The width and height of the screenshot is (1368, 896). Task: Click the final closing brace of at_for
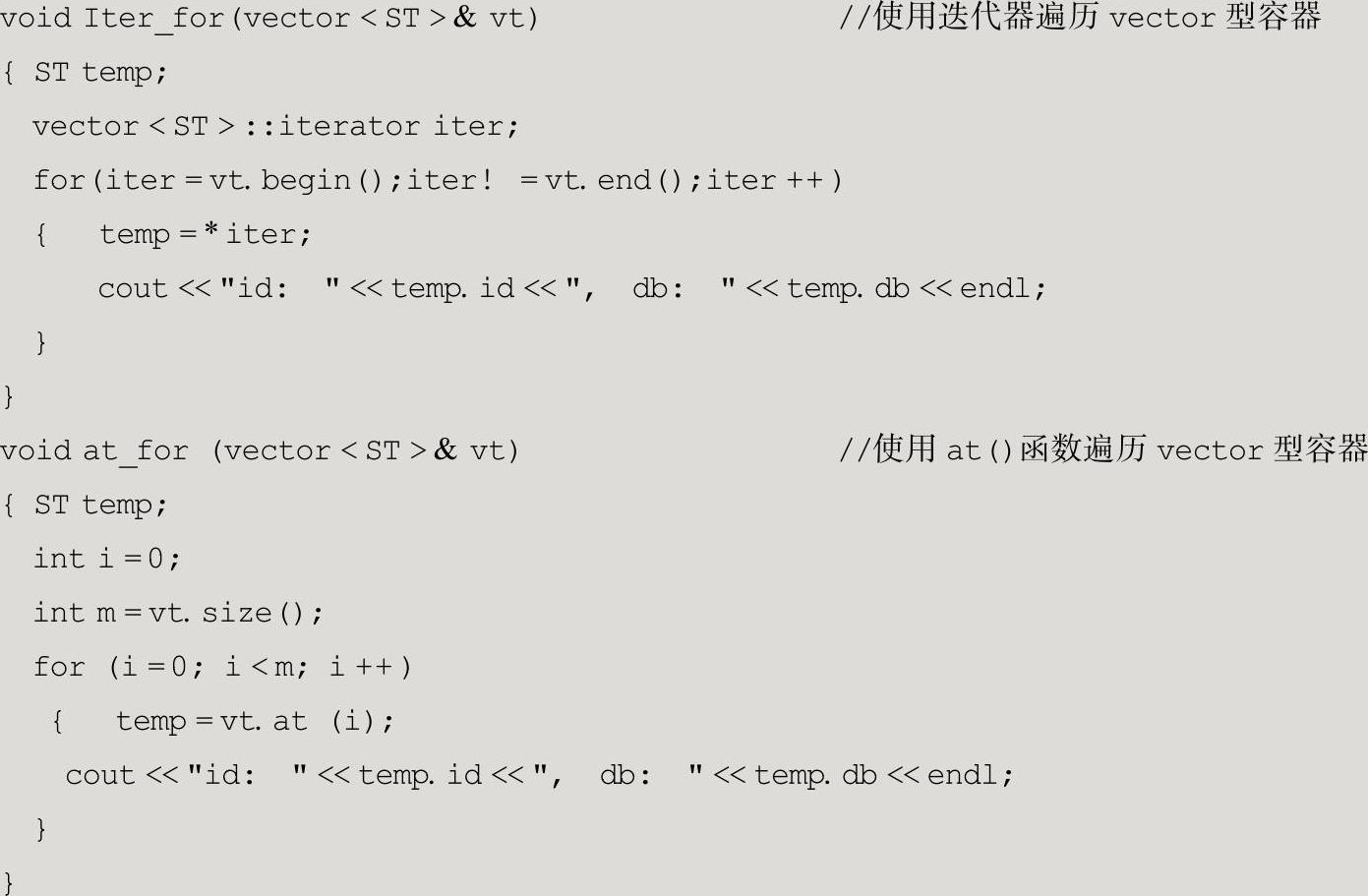(x=9, y=881)
